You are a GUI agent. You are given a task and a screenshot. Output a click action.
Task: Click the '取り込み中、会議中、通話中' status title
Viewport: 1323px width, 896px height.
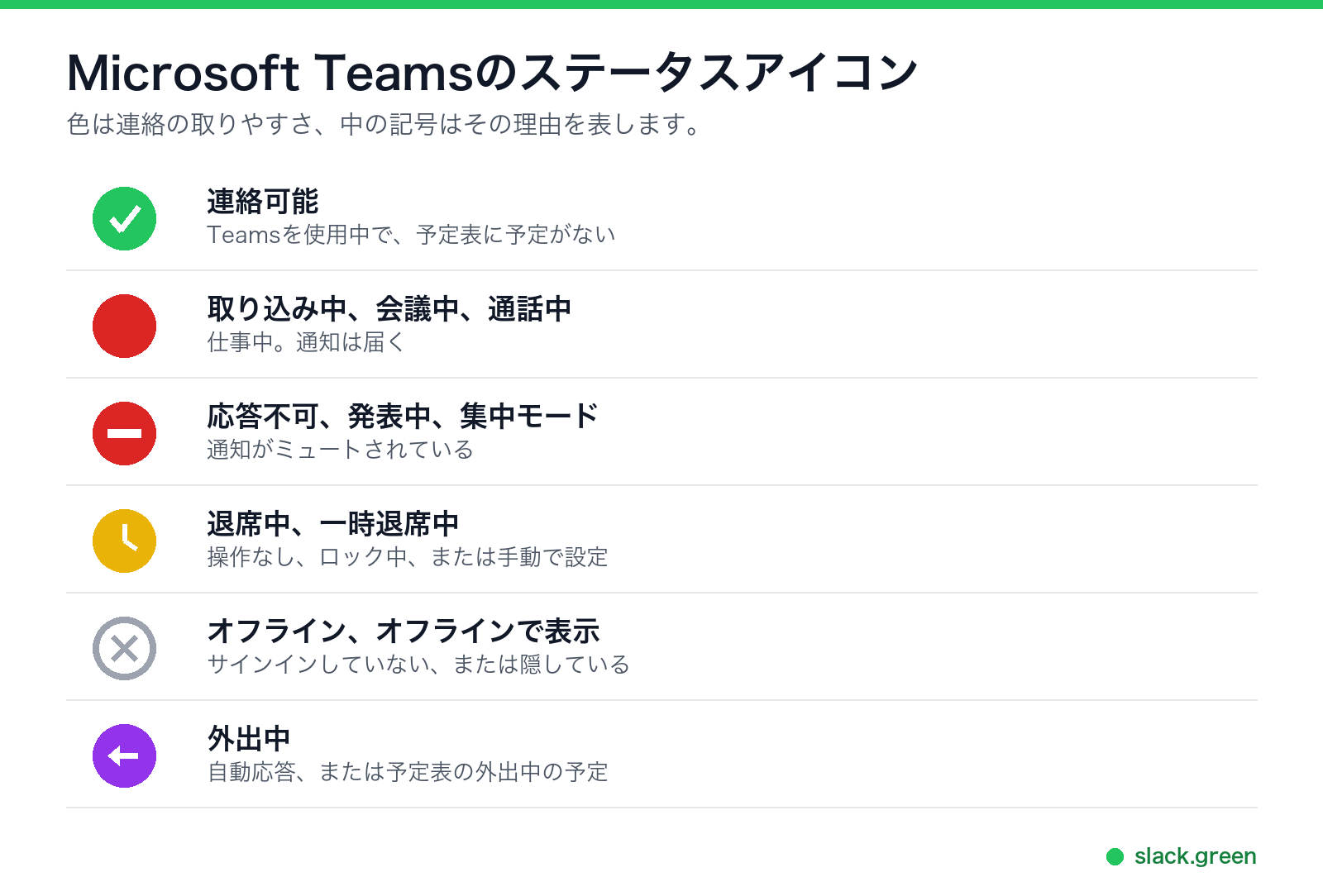(x=389, y=308)
